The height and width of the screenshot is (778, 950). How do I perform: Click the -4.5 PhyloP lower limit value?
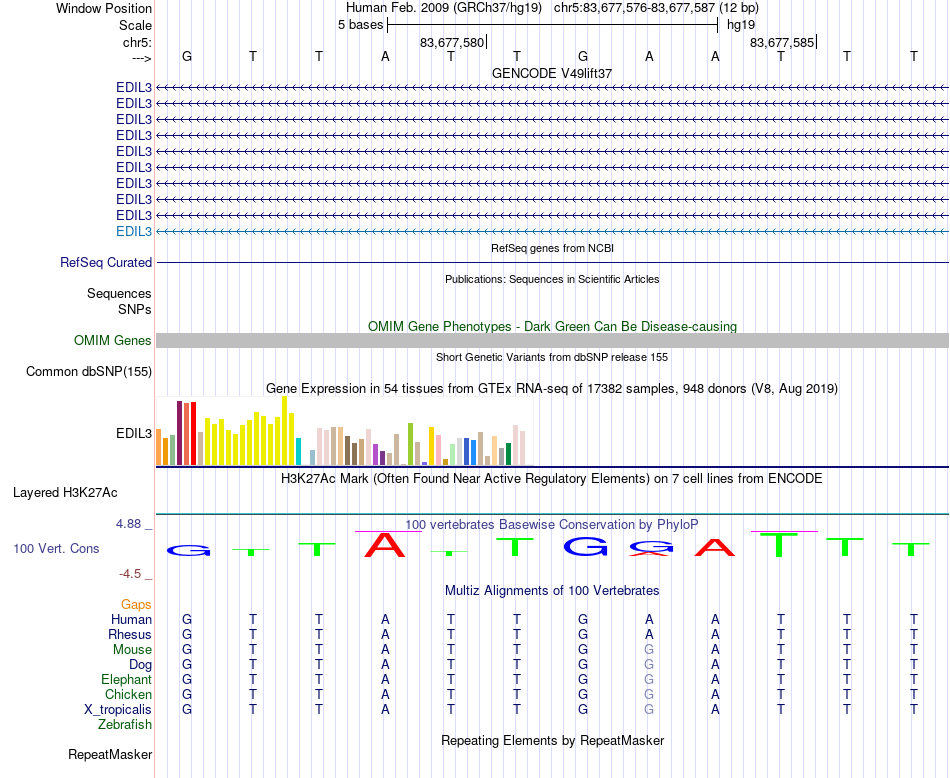coord(130,574)
